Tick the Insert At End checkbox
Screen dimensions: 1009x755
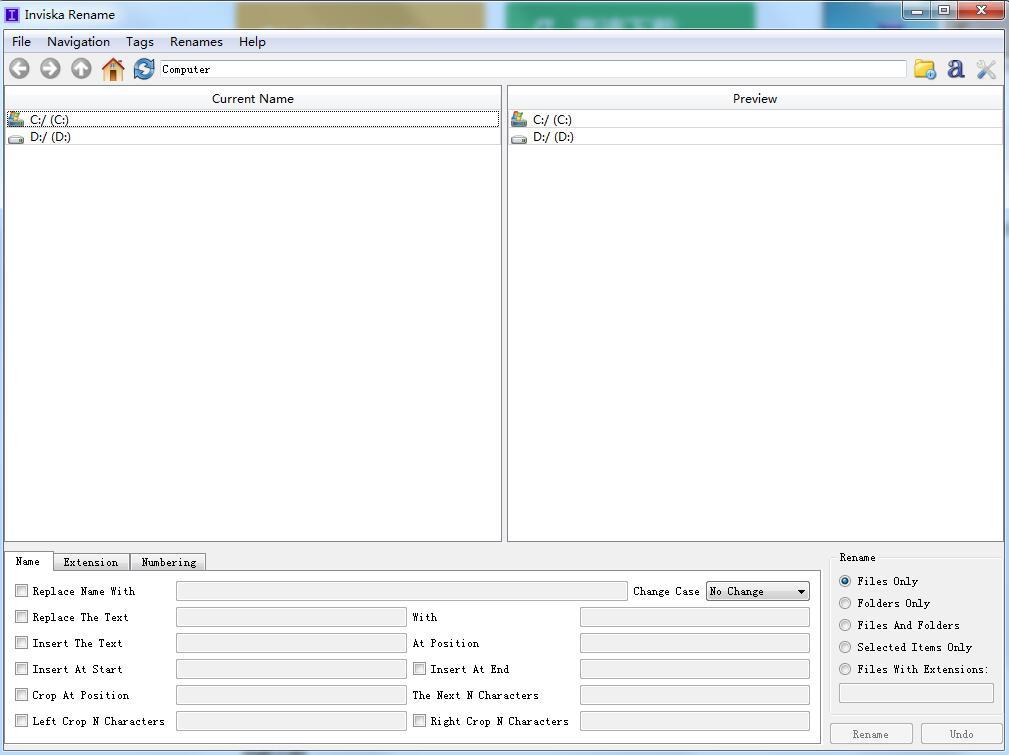point(420,669)
